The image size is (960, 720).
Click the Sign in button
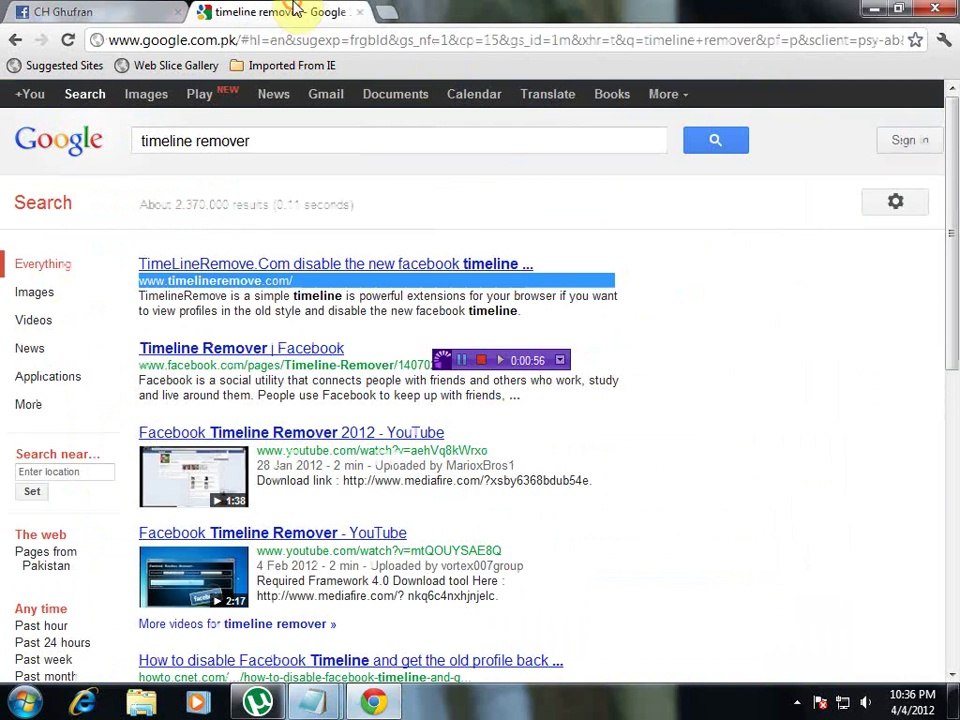pos(909,140)
